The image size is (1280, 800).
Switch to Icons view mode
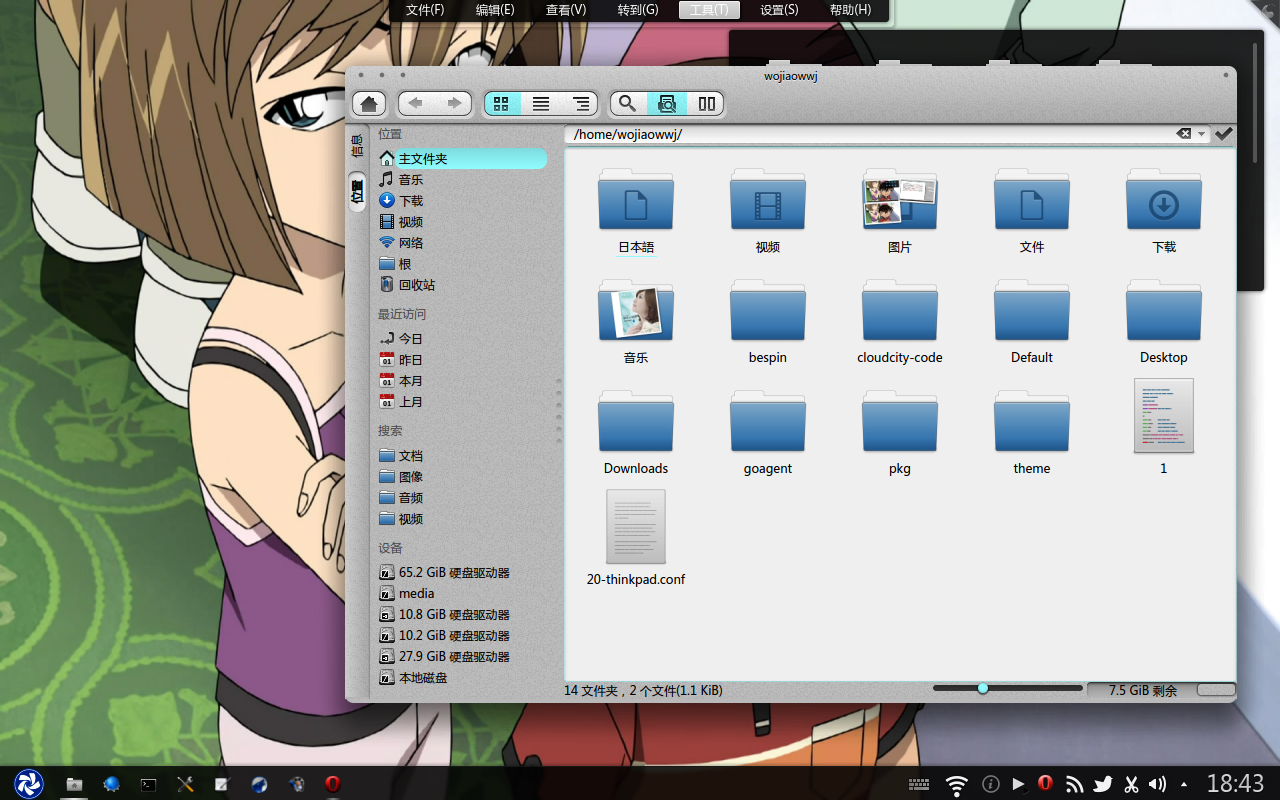pos(502,103)
